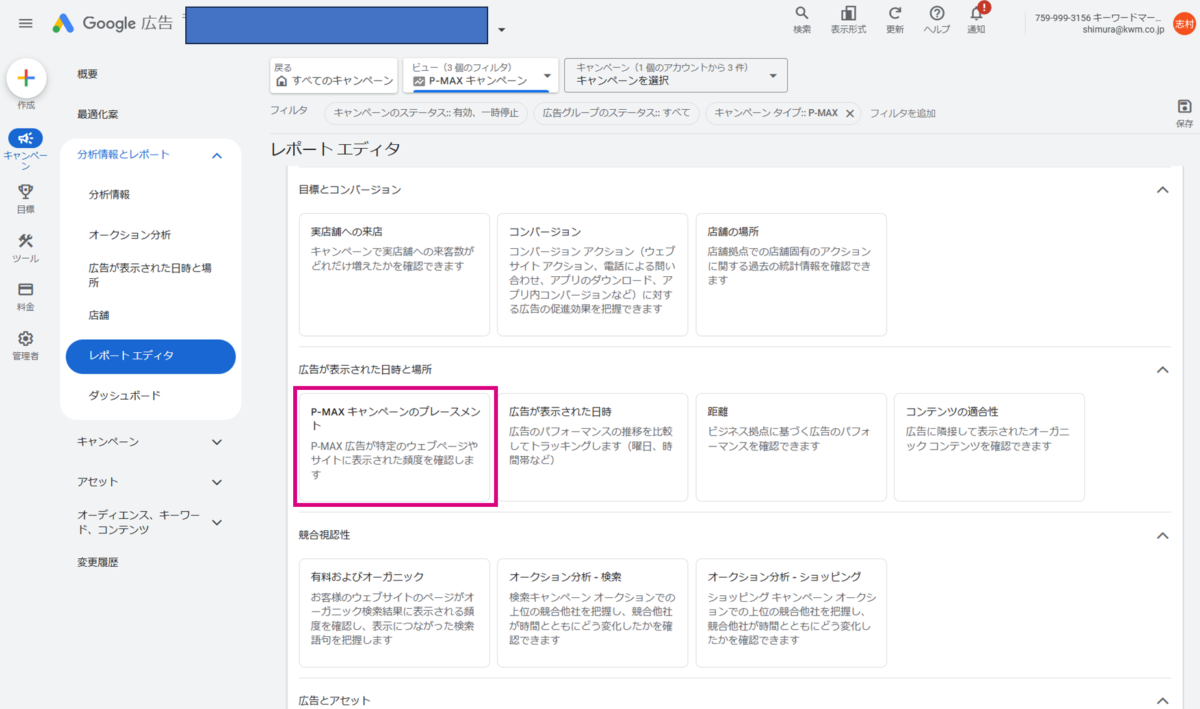Select レポート エディタ in navigation
Image resolution: width=1200 pixels, height=709 pixels.
(151, 356)
